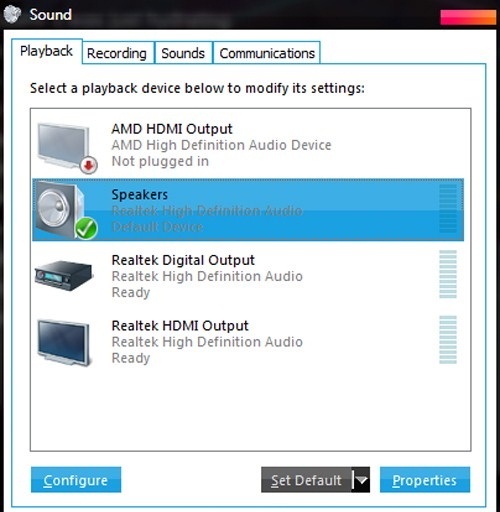Click the Speakers device icon
The height and width of the screenshot is (512, 500).
(66, 210)
